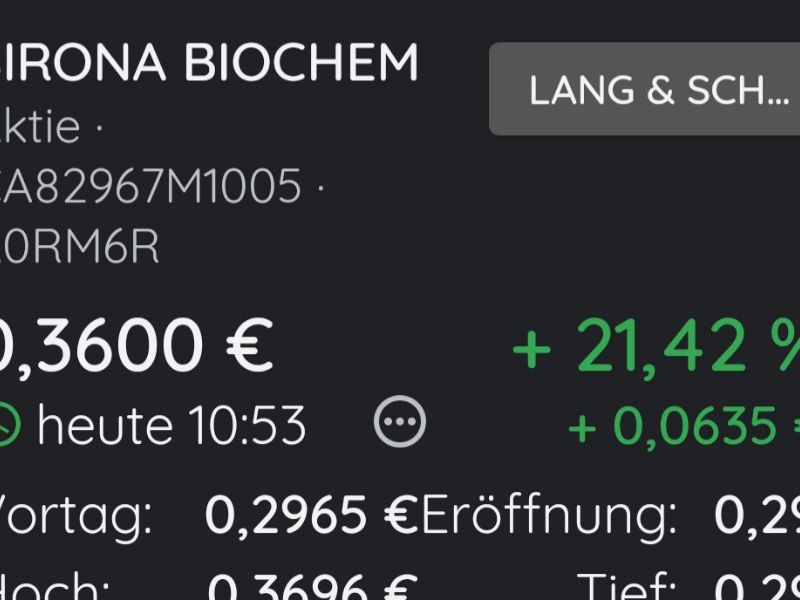This screenshot has width=800, height=600.
Task: Select the WKN code ending 0RM6R
Action: (x=80, y=247)
